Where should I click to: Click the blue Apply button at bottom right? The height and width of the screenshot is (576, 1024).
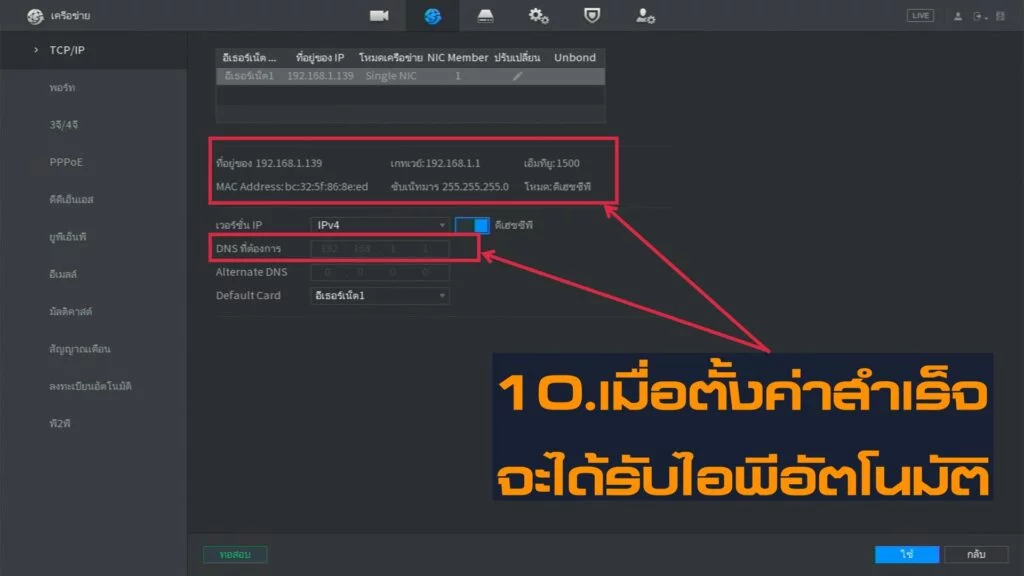[906, 554]
